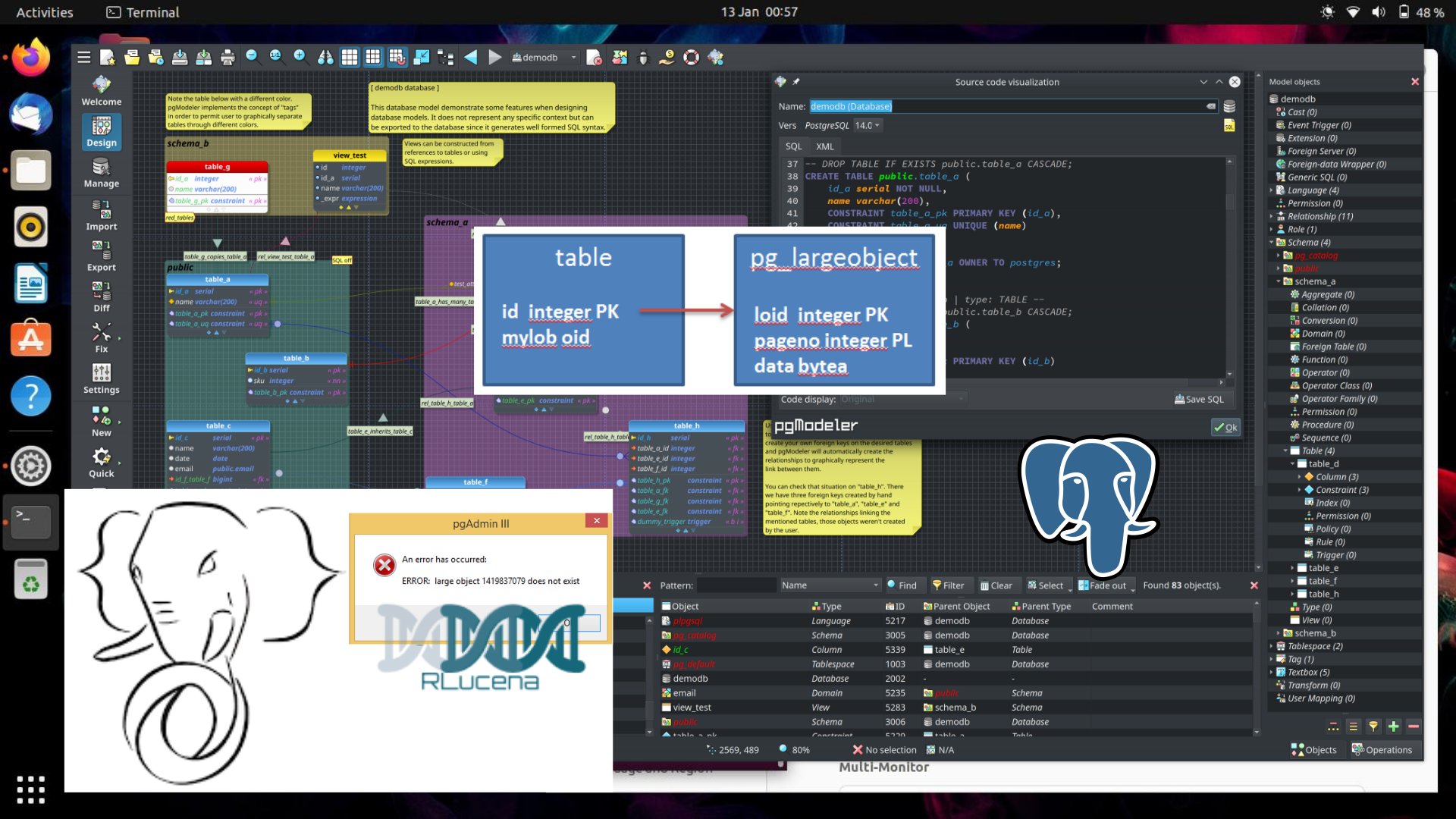Viewport: 1456px width, 819px height.
Task: Toggle the Operations panel button
Action: [1382, 750]
